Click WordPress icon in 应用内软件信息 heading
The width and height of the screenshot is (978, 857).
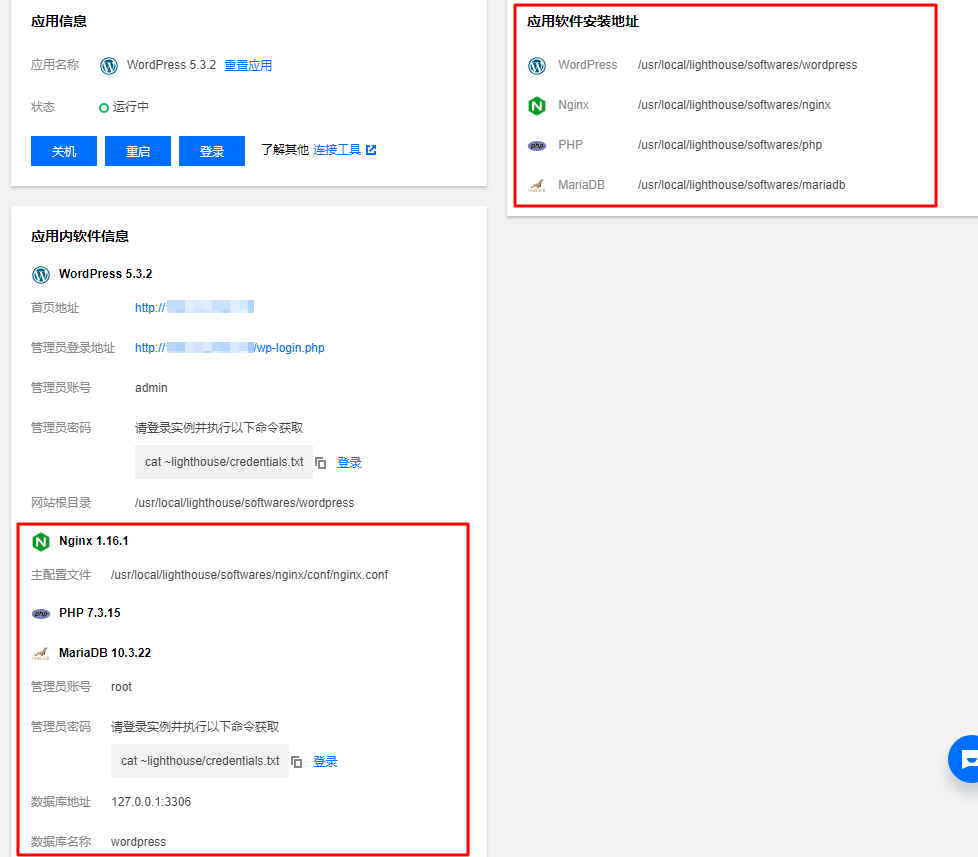click(x=41, y=274)
